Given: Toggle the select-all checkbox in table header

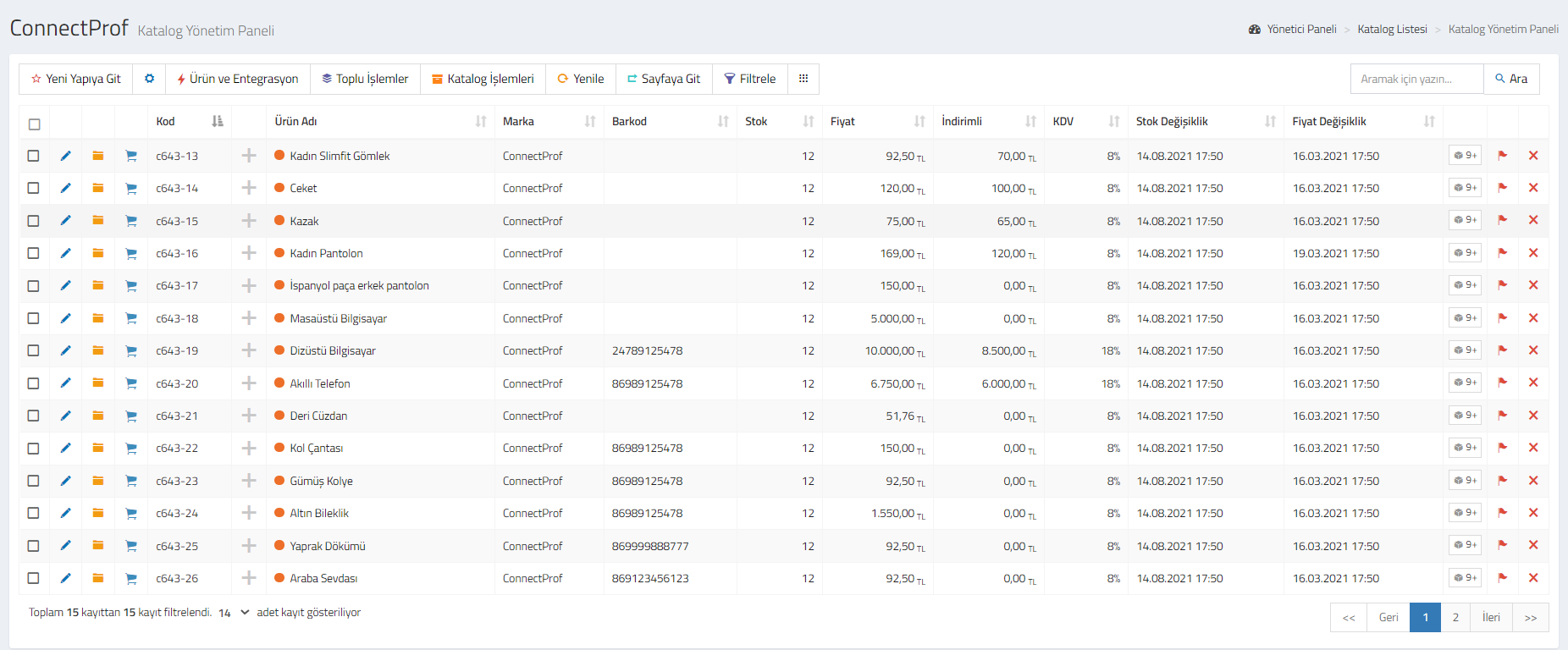Looking at the screenshot, I should coord(35,124).
